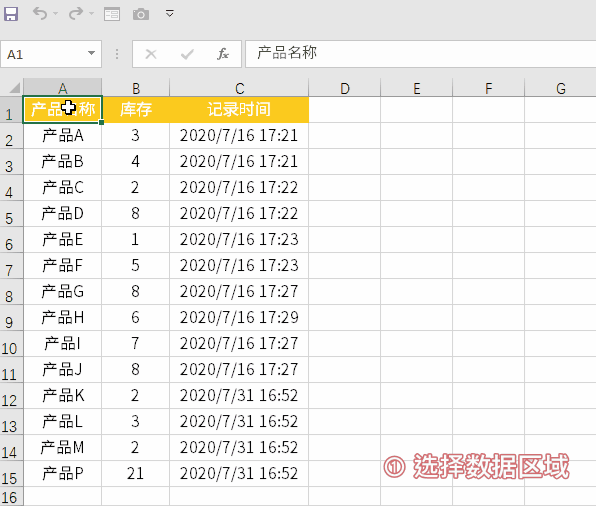Viewport: 596px width, 506px height.
Task: Redo the last undone action
Action: (x=76, y=14)
